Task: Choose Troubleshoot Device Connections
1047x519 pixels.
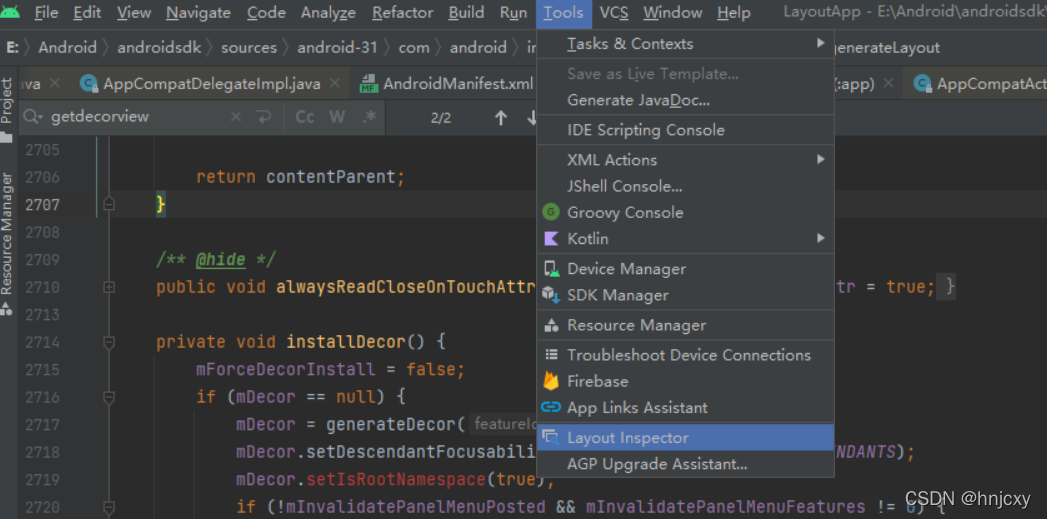Action: [686, 355]
